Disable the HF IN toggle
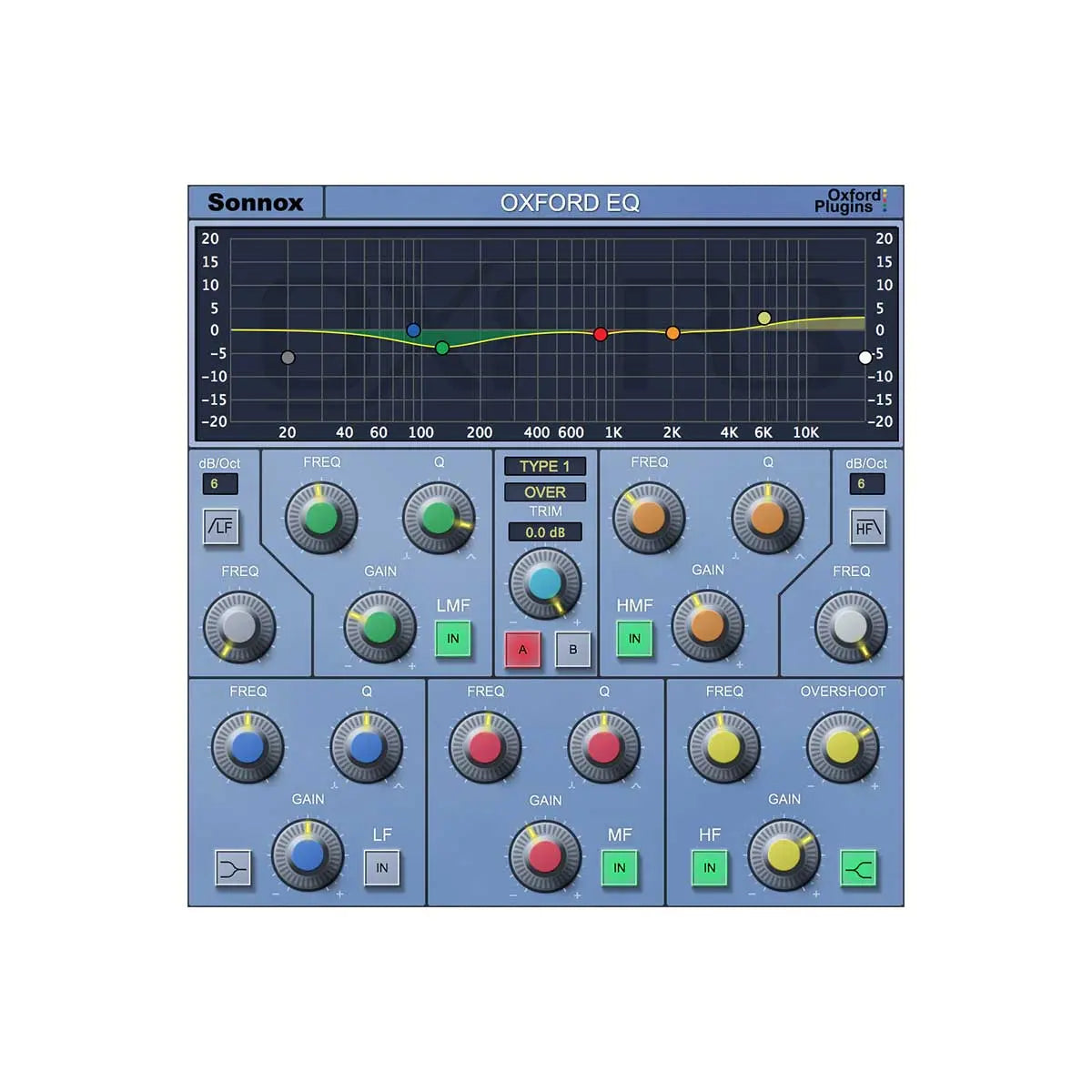1092x1092 pixels. coord(709,868)
